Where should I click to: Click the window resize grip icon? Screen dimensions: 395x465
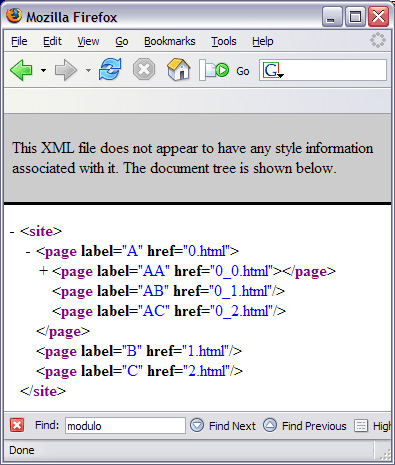coord(385,454)
